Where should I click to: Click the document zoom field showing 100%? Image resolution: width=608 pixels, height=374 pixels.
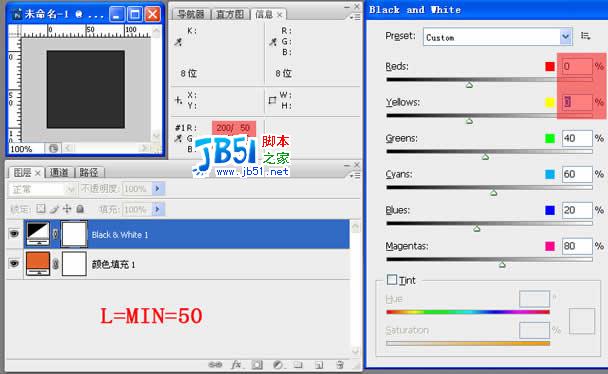coord(26,149)
